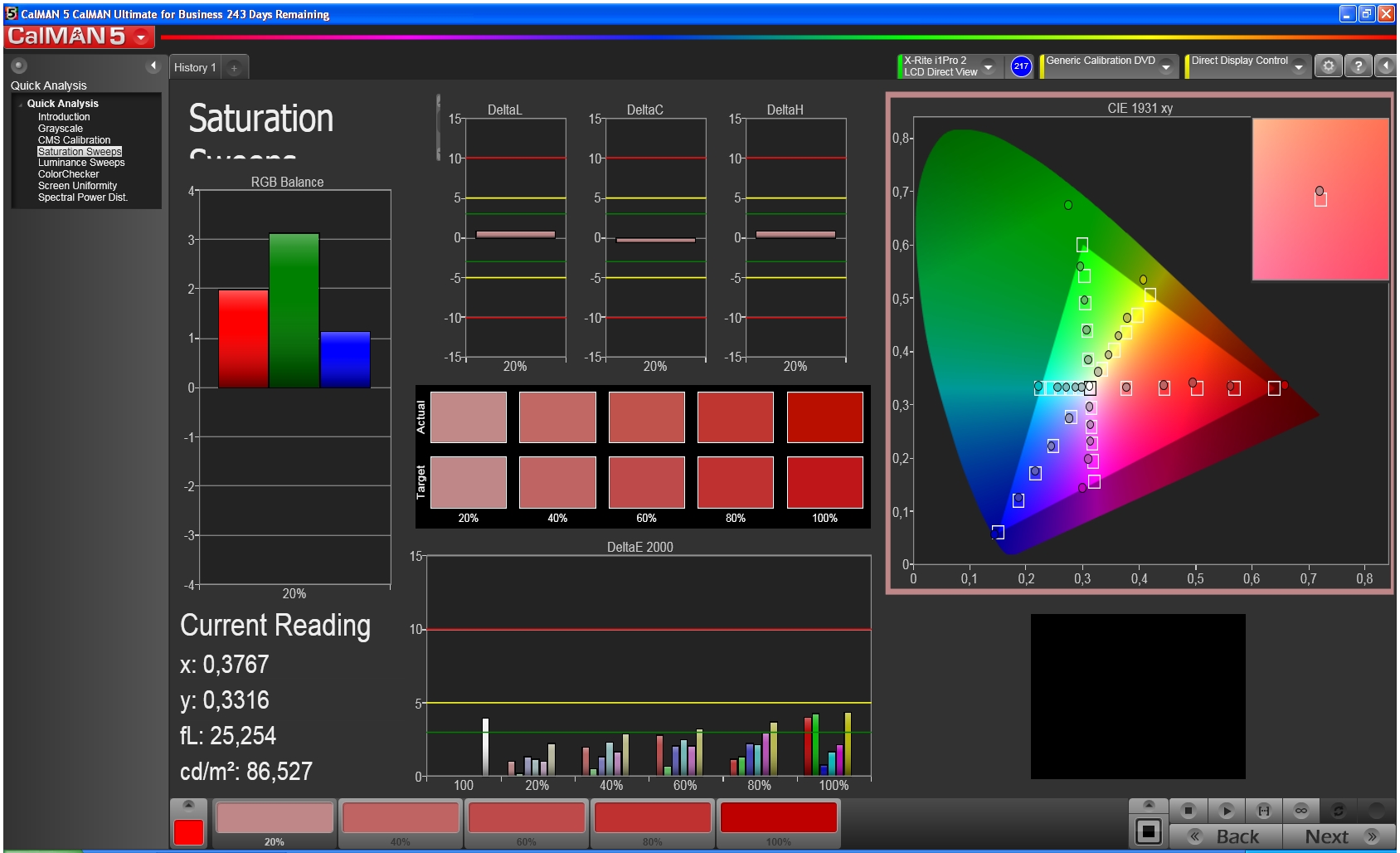Expand the Direct Display Control dropdown
The image size is (1400, 853).
point(1299,66)
